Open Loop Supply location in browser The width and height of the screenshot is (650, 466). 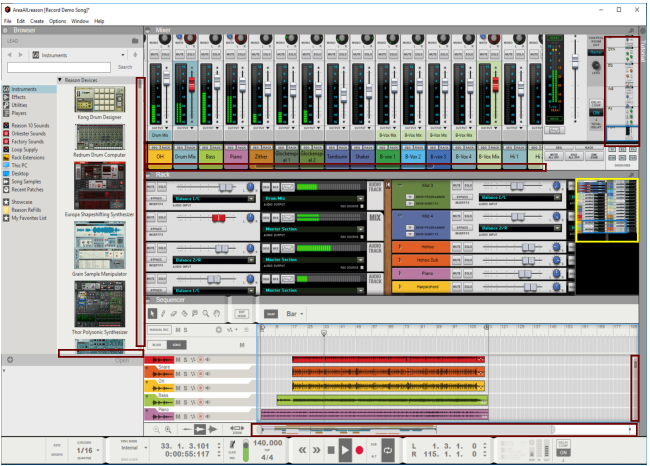coord(25,149)
